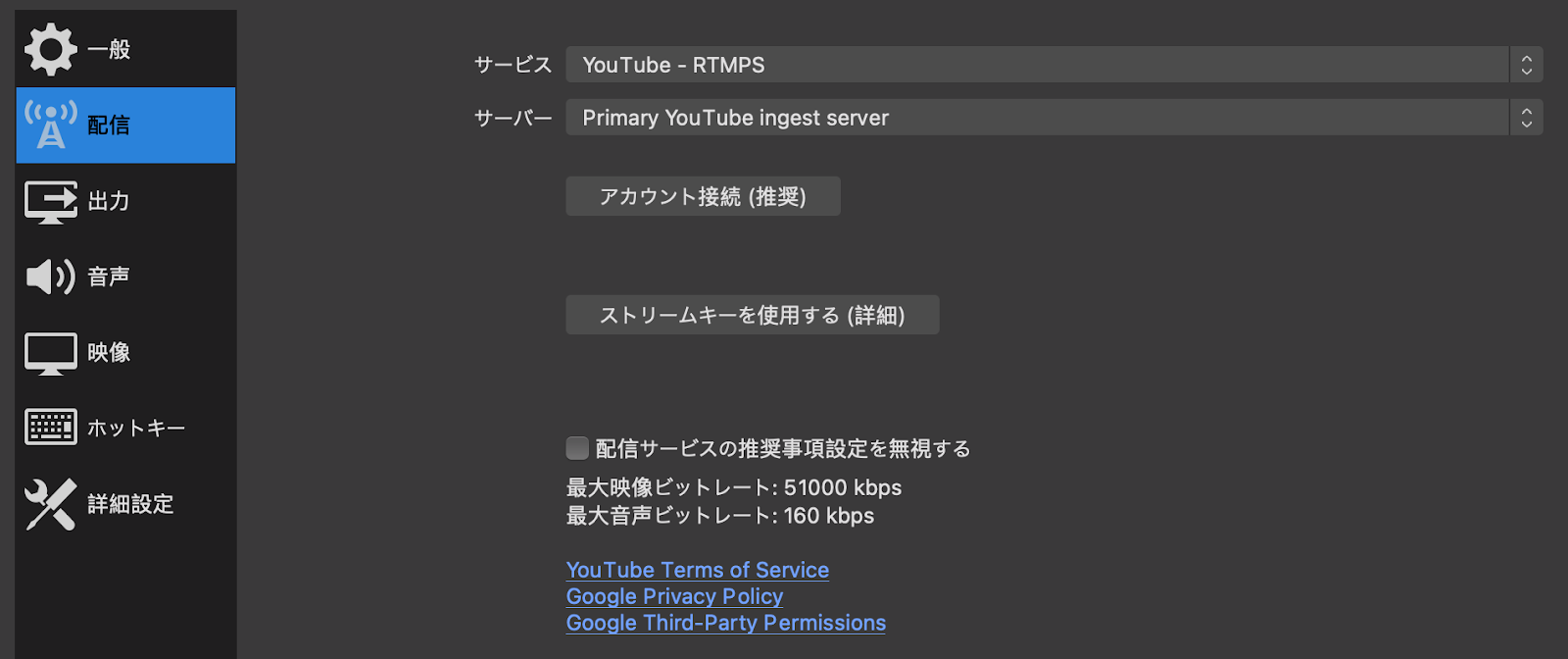
Task: Switch to the 出力 settings tab label
Action: pos(109,201)
